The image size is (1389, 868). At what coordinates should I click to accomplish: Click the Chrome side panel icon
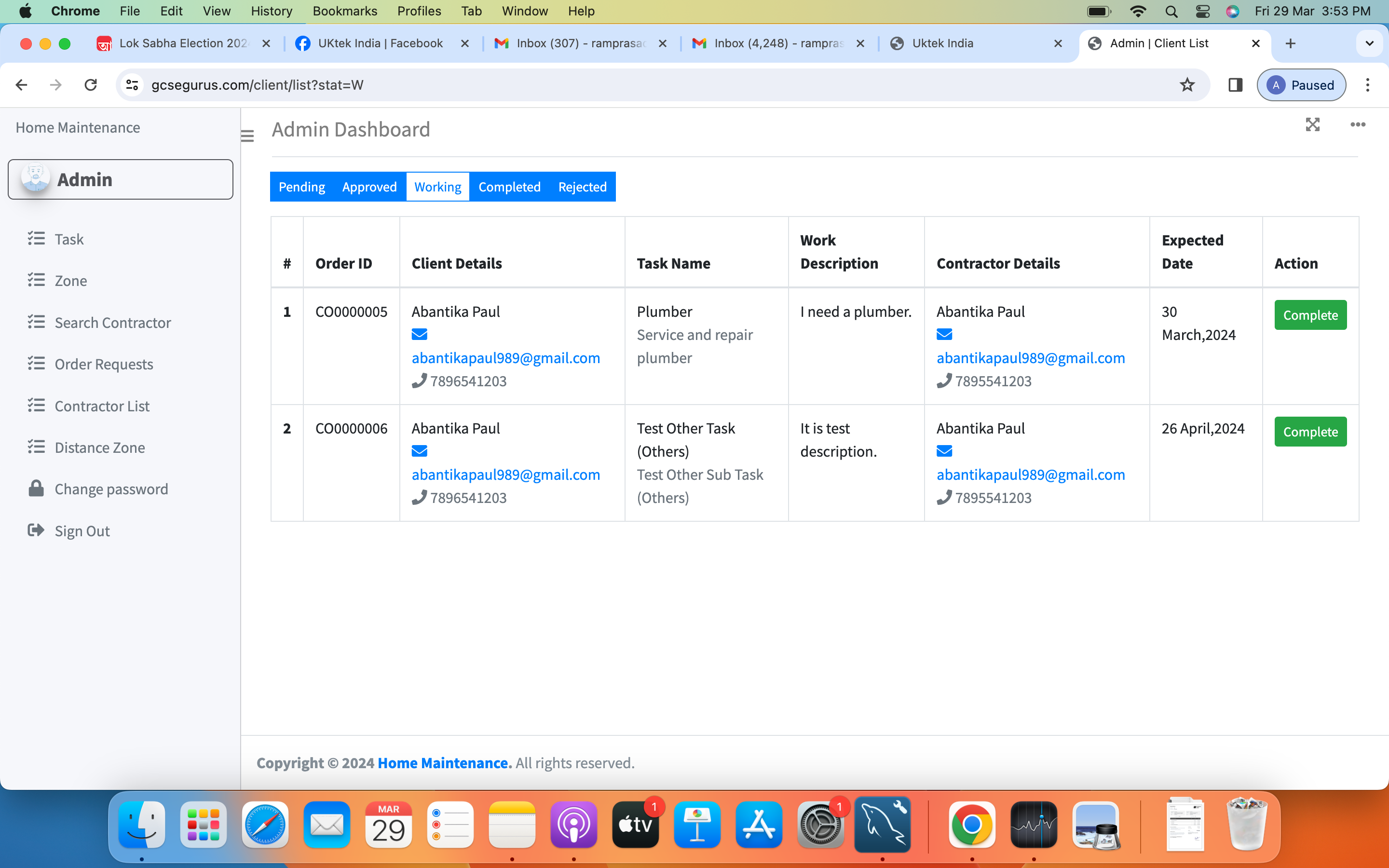[x=1235, y=85]
